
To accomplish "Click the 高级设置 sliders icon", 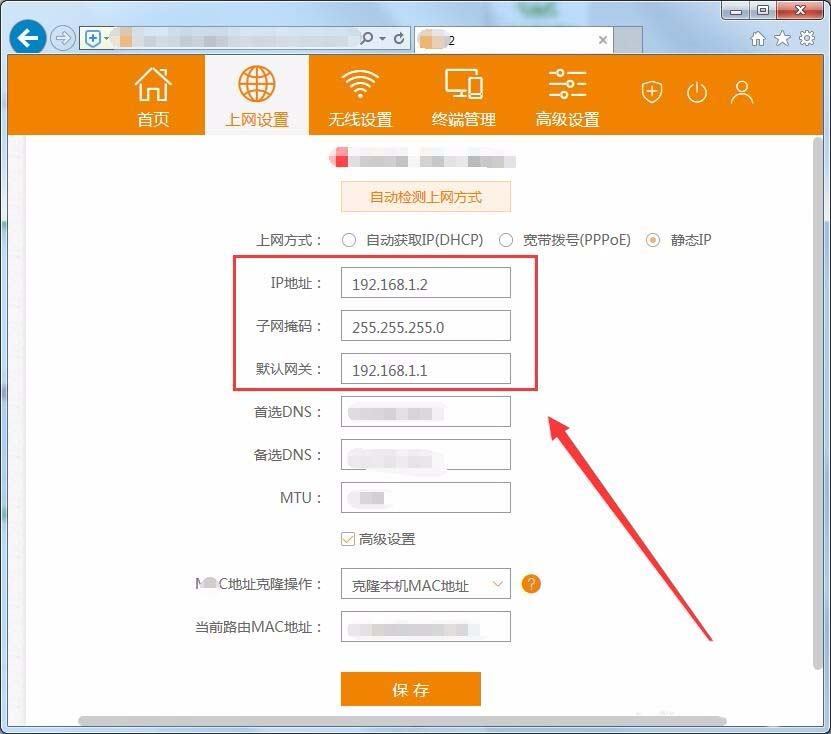I will (566, 85).
